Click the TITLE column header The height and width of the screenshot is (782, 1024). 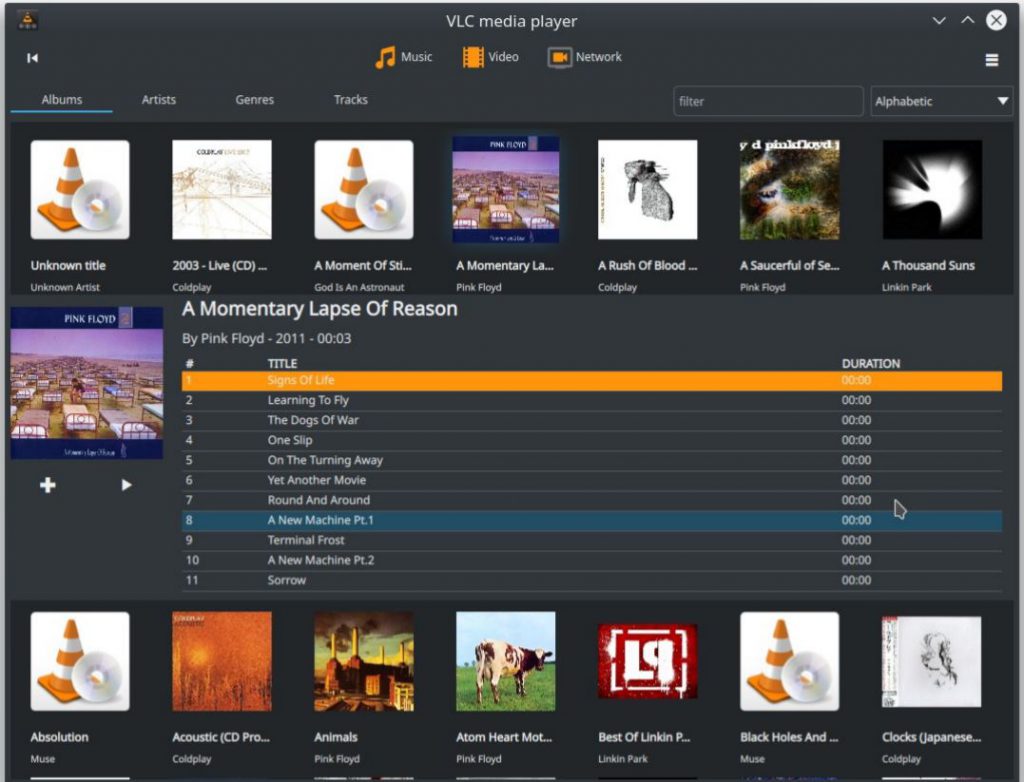(282, 363)
